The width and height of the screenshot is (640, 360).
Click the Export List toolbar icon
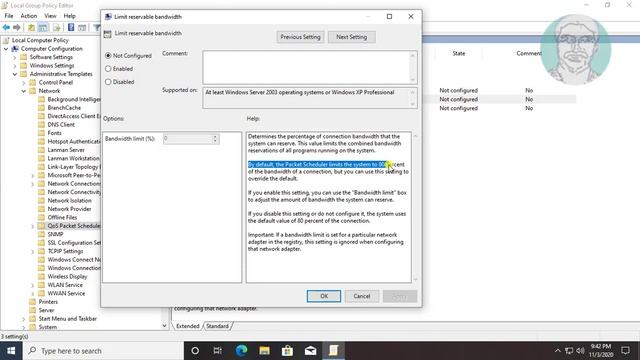click(57, 27)
